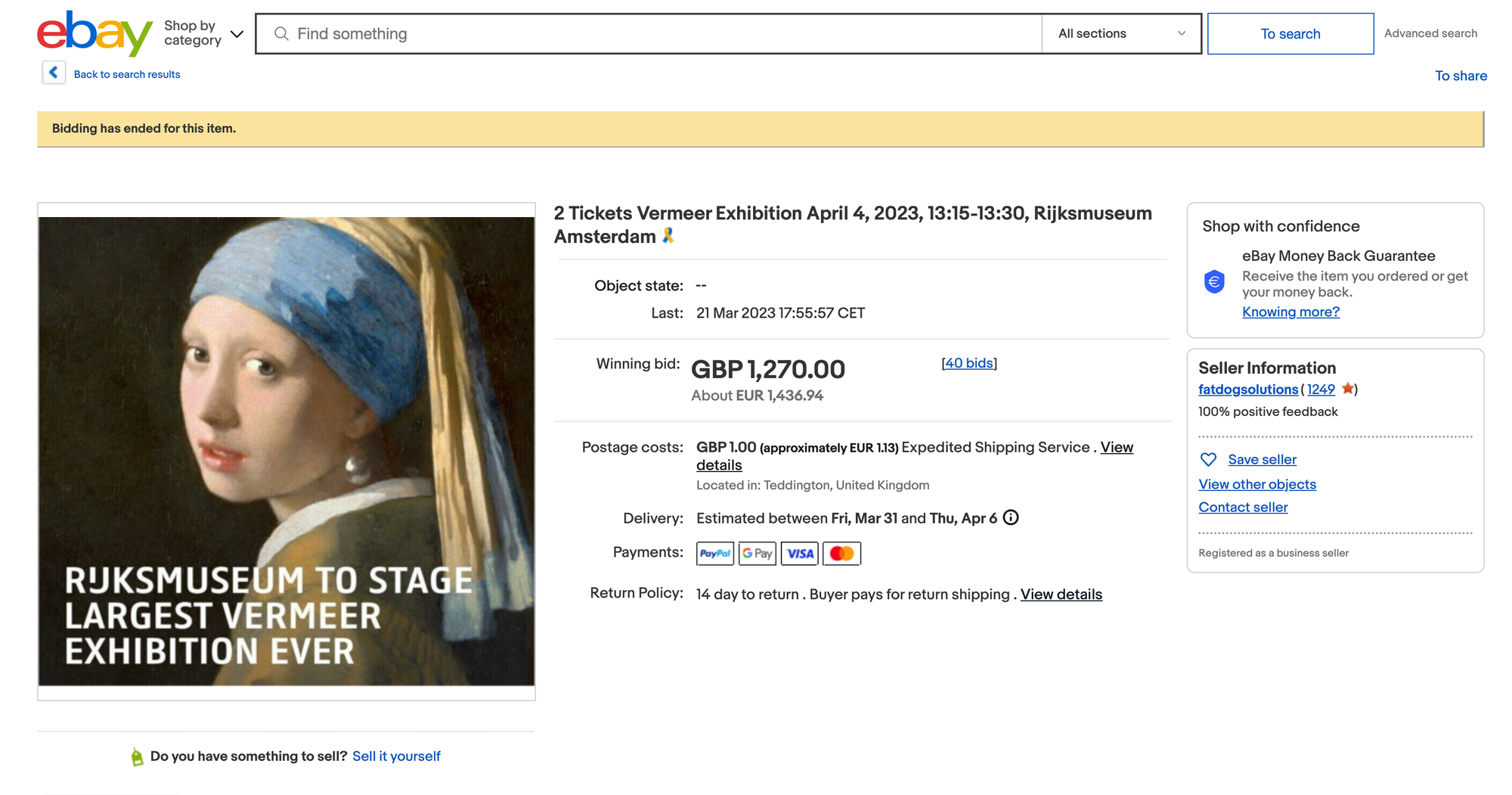Click the Mastercard payment icon
Screen dimensions: 1512x795
coord(841,554)
